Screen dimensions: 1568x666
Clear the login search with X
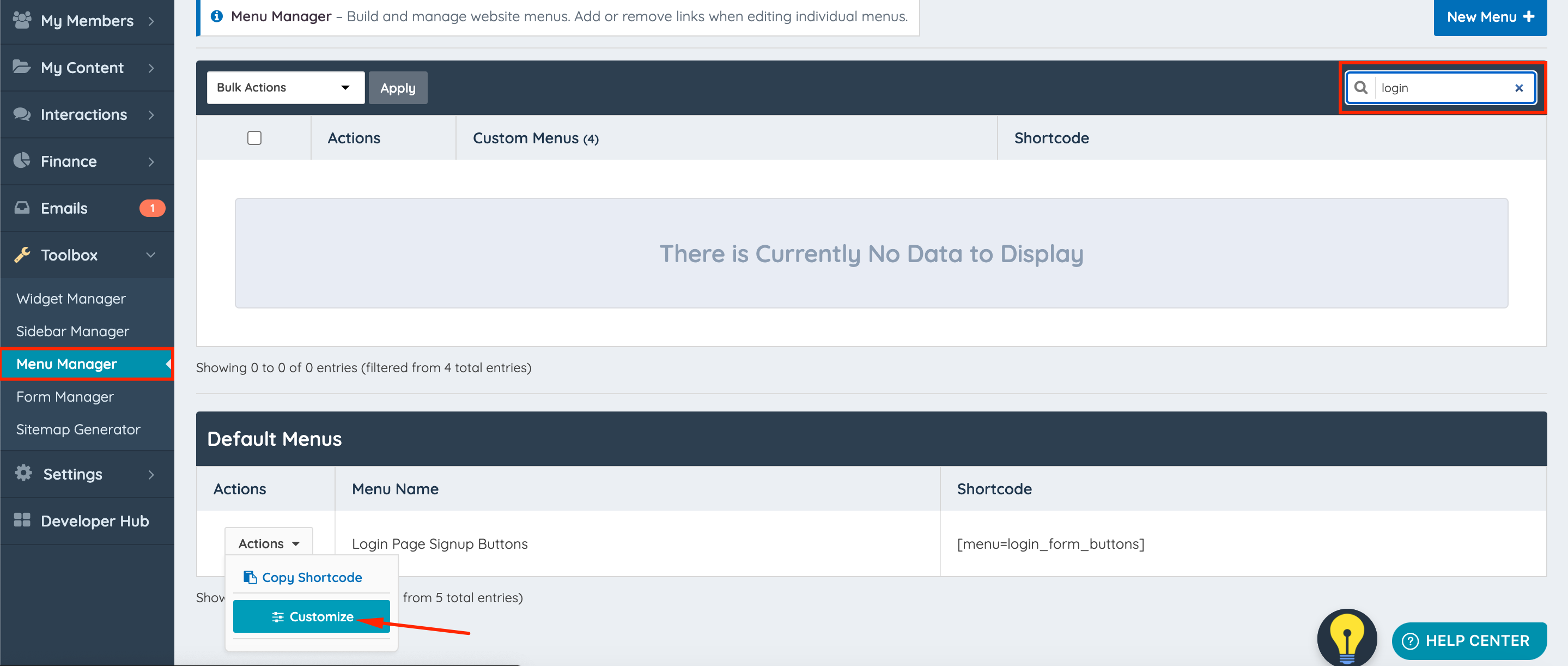pyautogui.click(x=1519, y=88)
